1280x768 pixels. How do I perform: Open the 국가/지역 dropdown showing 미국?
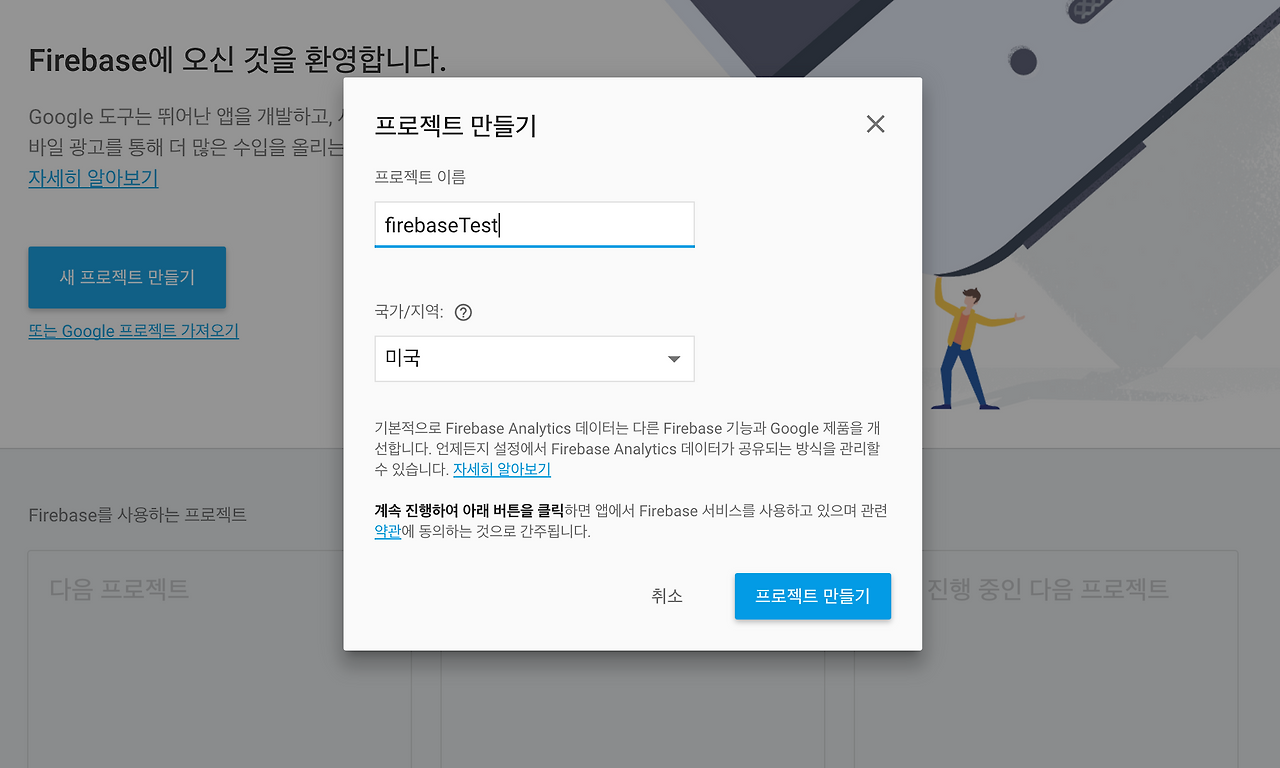tap(534, 358)
